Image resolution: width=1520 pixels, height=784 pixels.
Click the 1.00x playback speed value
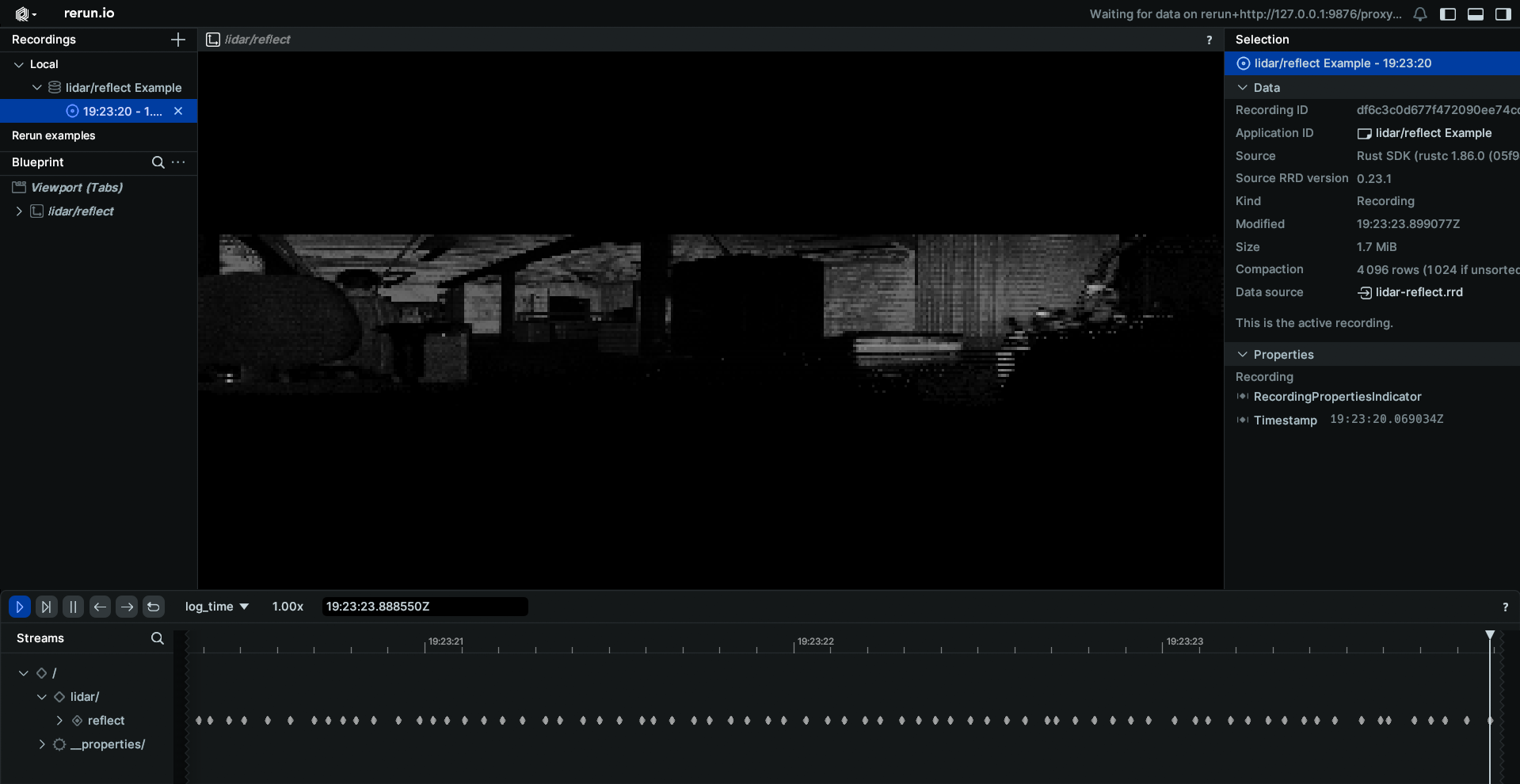pos(288,607)
